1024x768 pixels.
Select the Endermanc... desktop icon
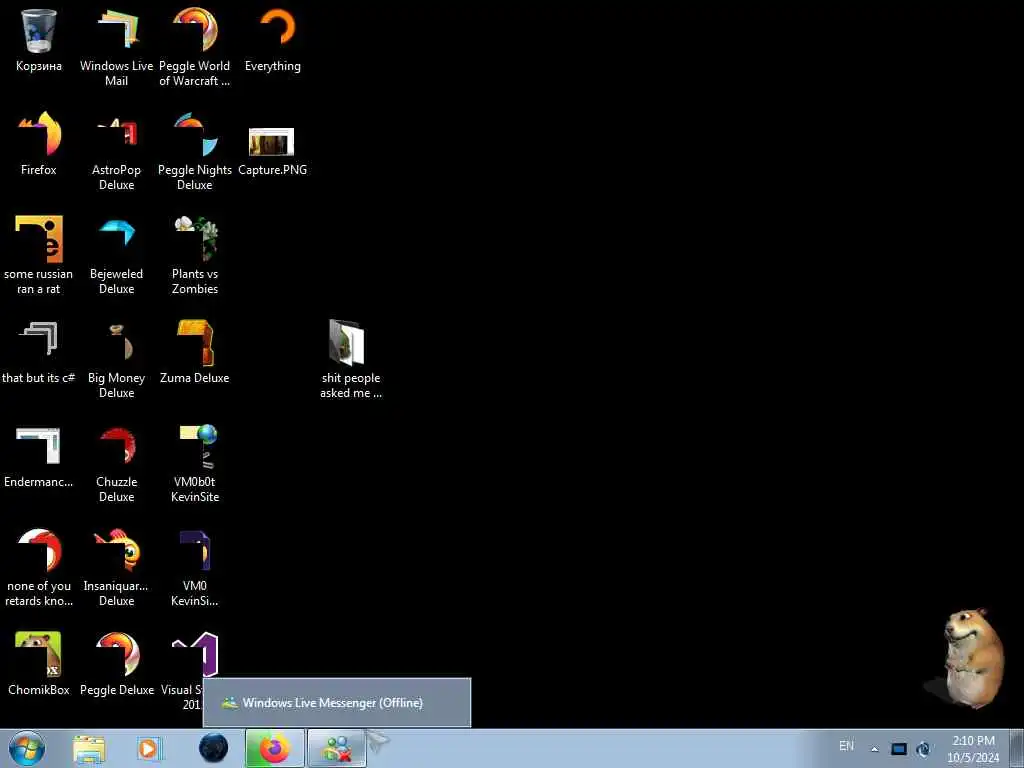point(39,456)
